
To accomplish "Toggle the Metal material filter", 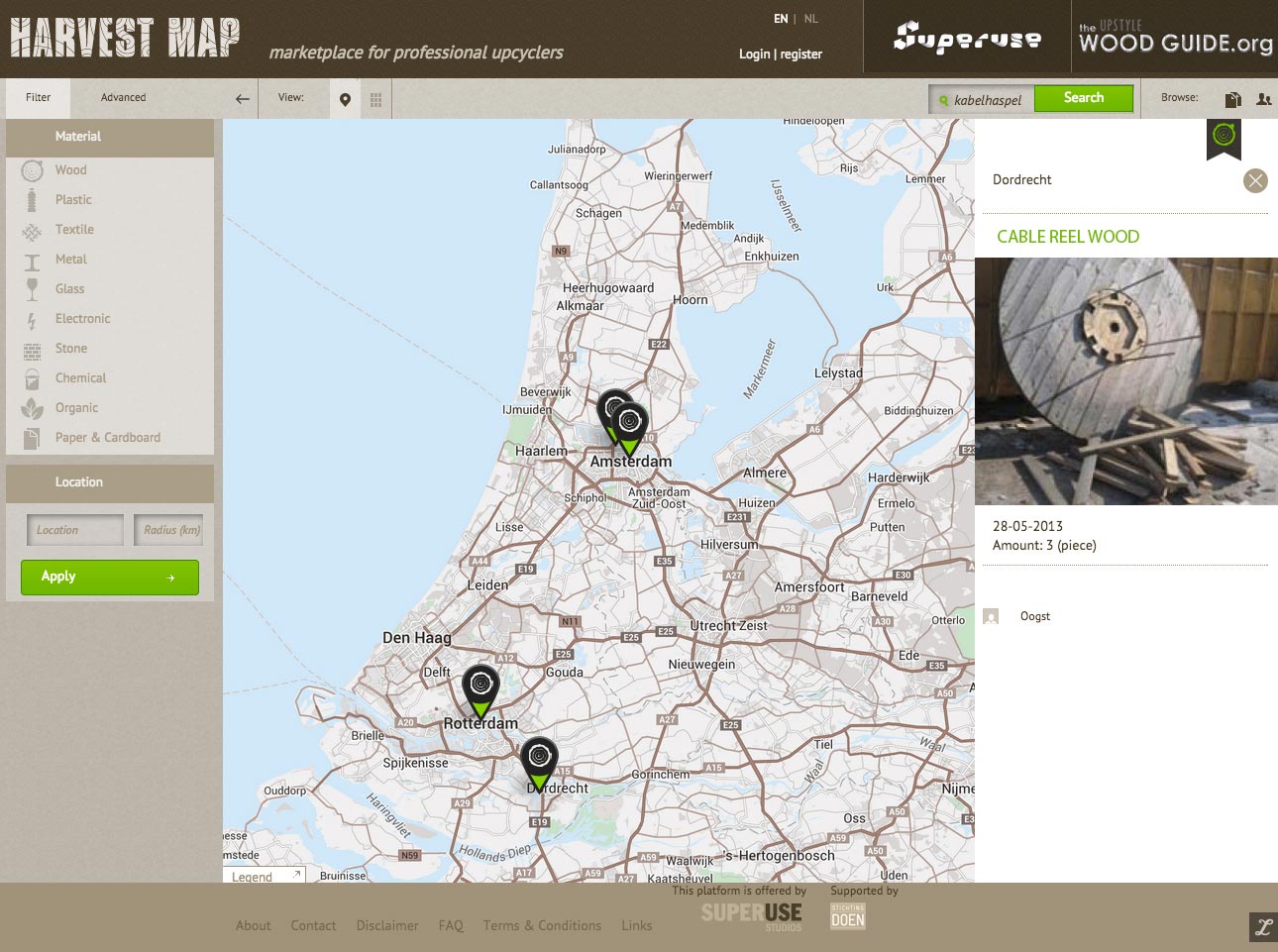I will (x=70, y=260).
